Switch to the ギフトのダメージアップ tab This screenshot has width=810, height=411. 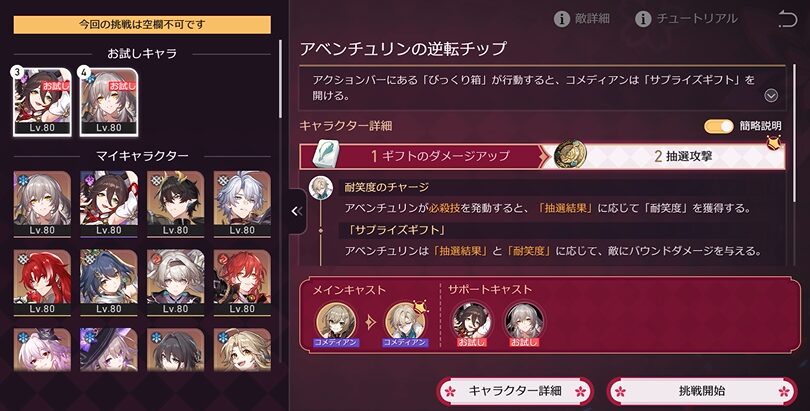419,156
